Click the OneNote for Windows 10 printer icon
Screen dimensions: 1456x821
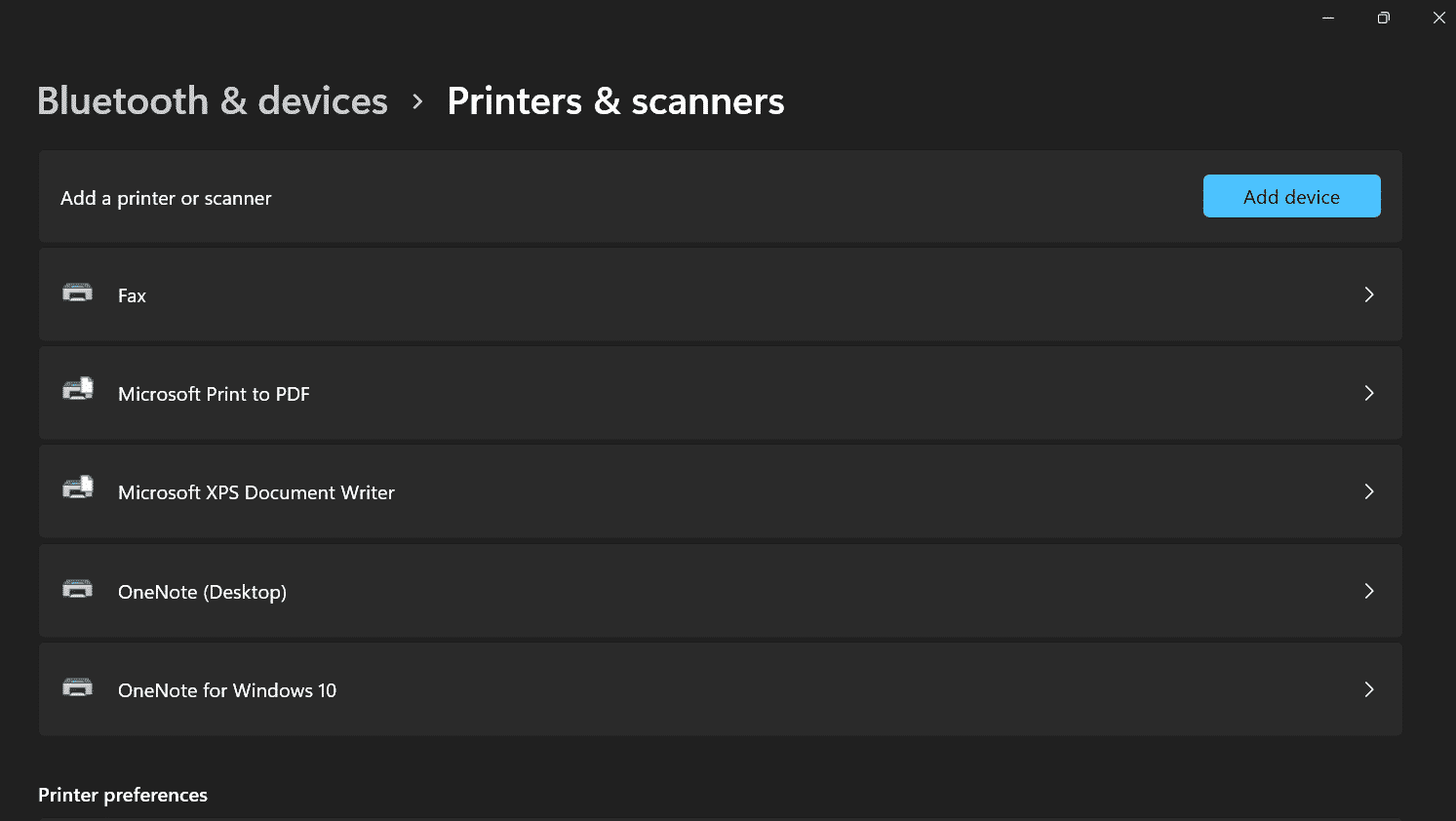click(77, 687)
